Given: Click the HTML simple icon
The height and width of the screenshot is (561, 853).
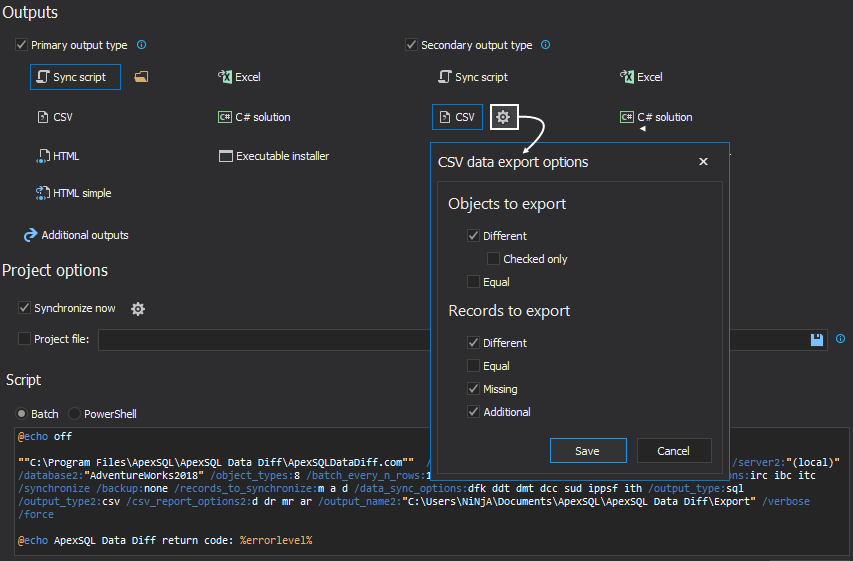Looking at the screenshot, I should (43, 193).
